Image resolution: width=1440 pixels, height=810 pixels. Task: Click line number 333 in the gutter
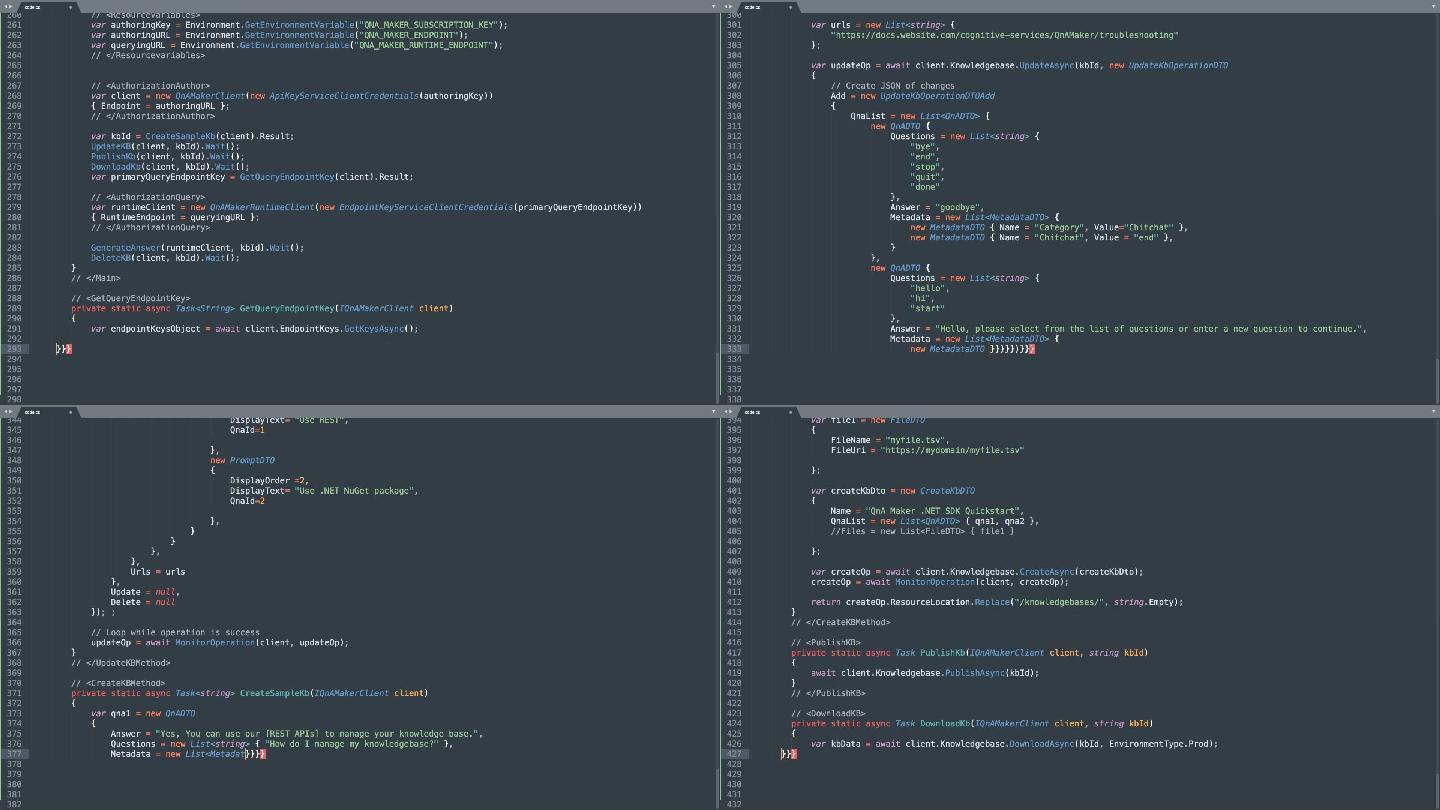[734, 348]
